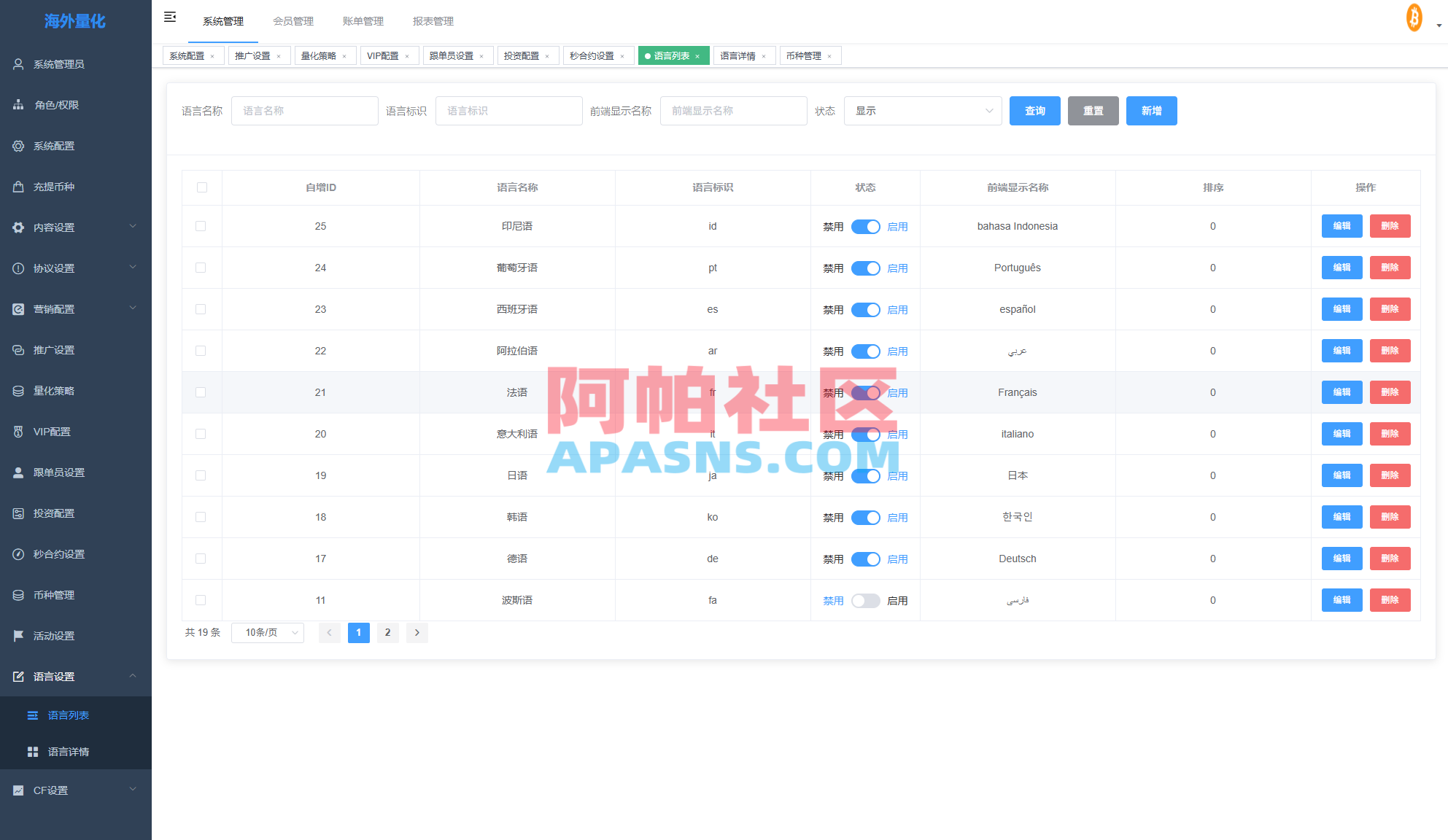Screen dimensions: 1448x840
Task: Open the 状态 display dropdown
Action: (922, 111)
